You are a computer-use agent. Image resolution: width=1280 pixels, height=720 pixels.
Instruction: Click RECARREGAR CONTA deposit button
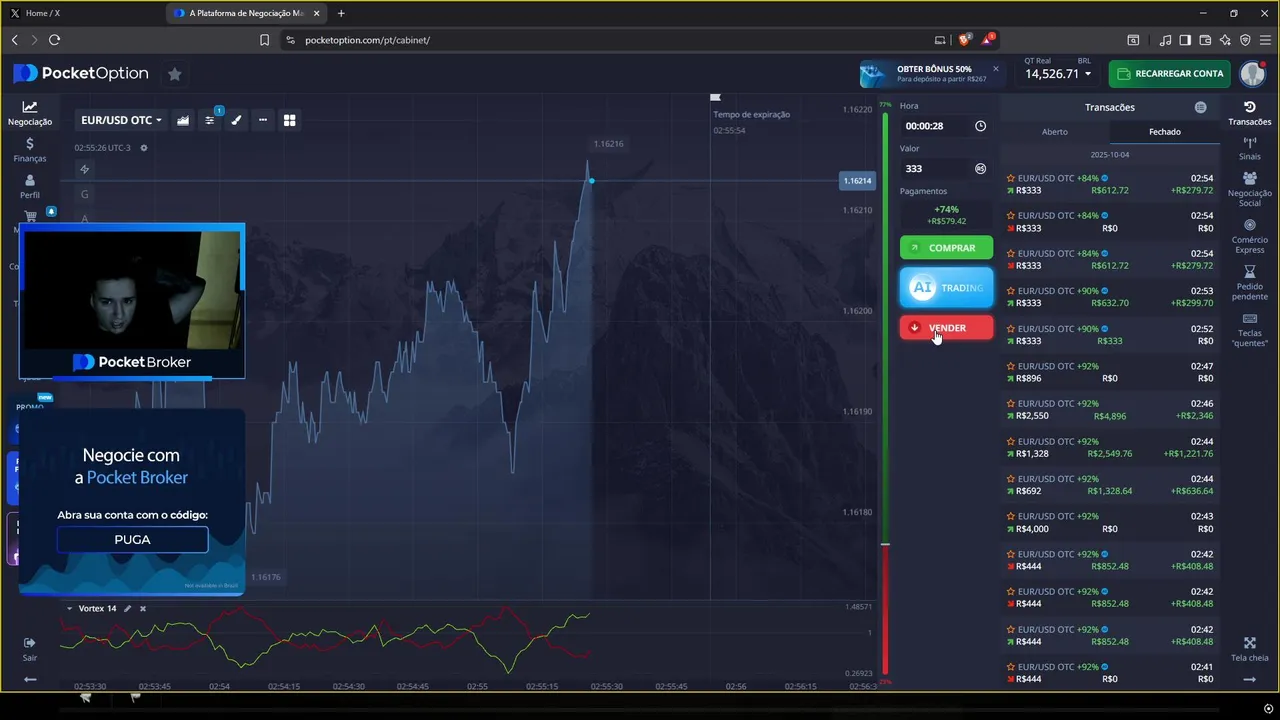(1169, 74)
